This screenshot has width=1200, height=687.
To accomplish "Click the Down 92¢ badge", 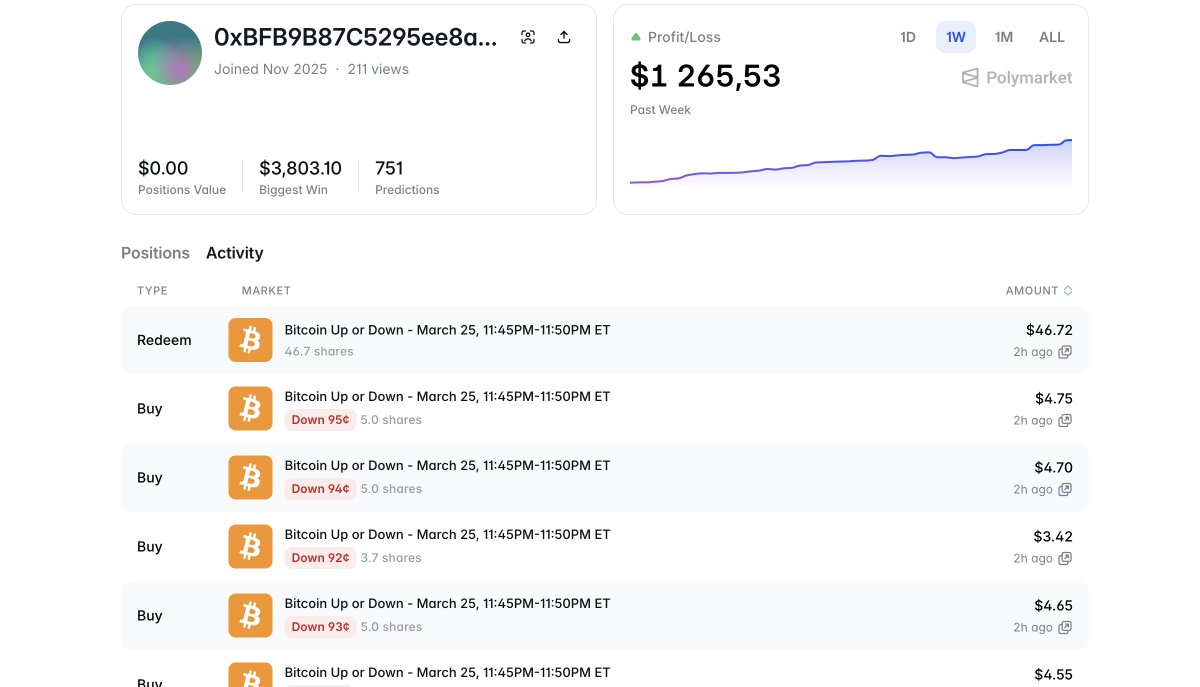I will point(320,558).
